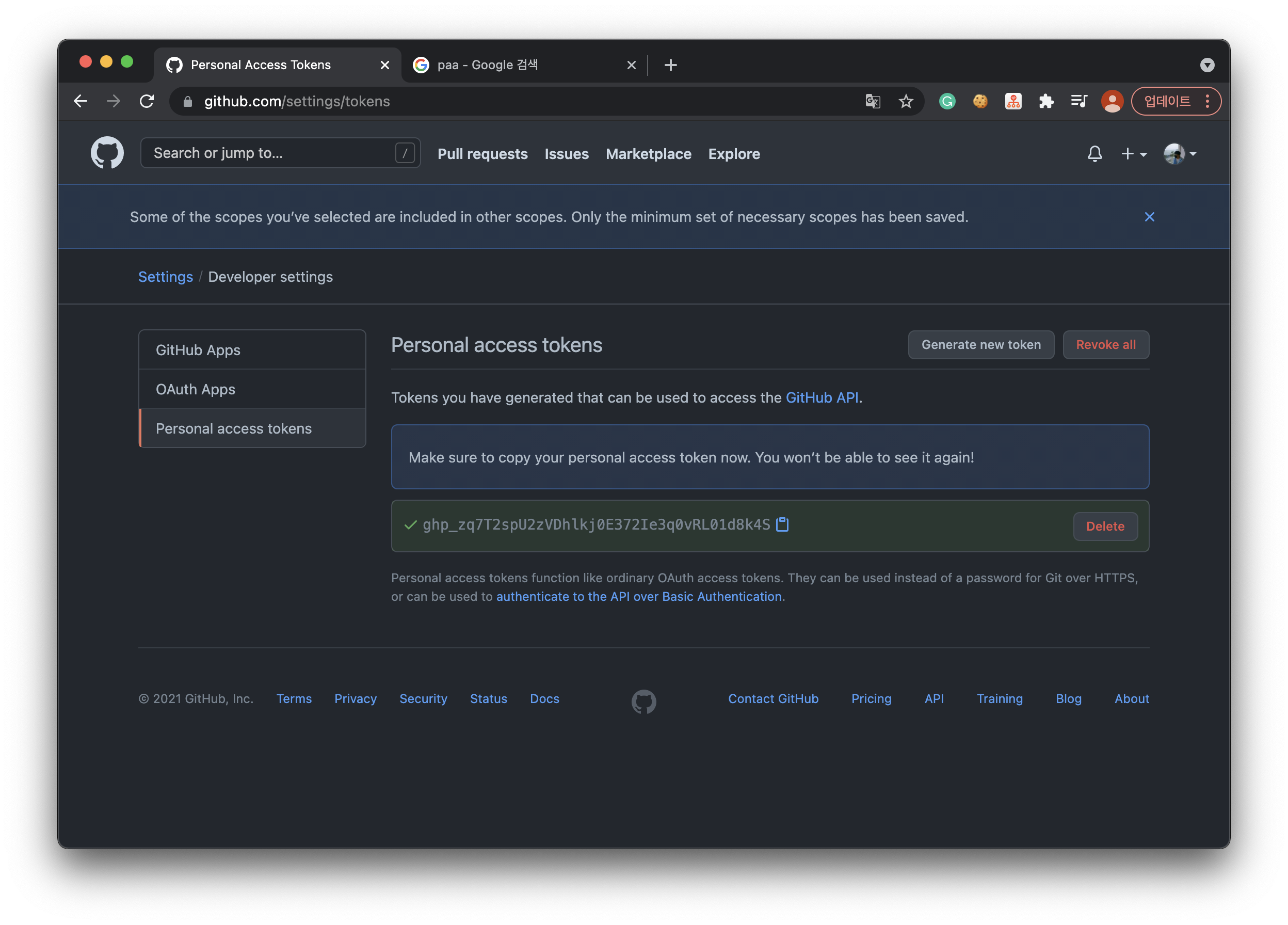Open the Google Translate page icon

(872, 102)
